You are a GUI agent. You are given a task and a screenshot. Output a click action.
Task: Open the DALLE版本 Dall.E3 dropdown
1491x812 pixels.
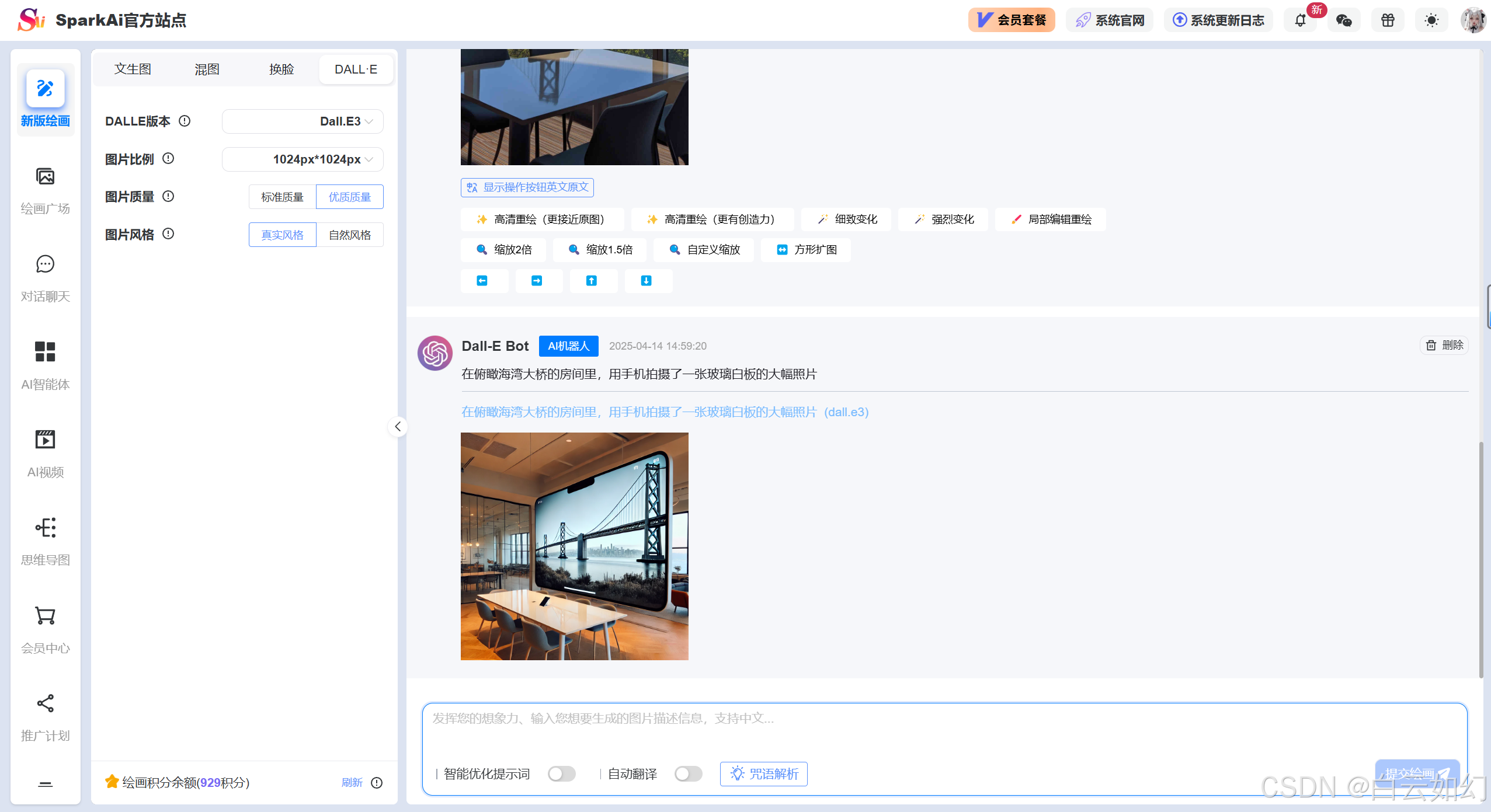303,121
